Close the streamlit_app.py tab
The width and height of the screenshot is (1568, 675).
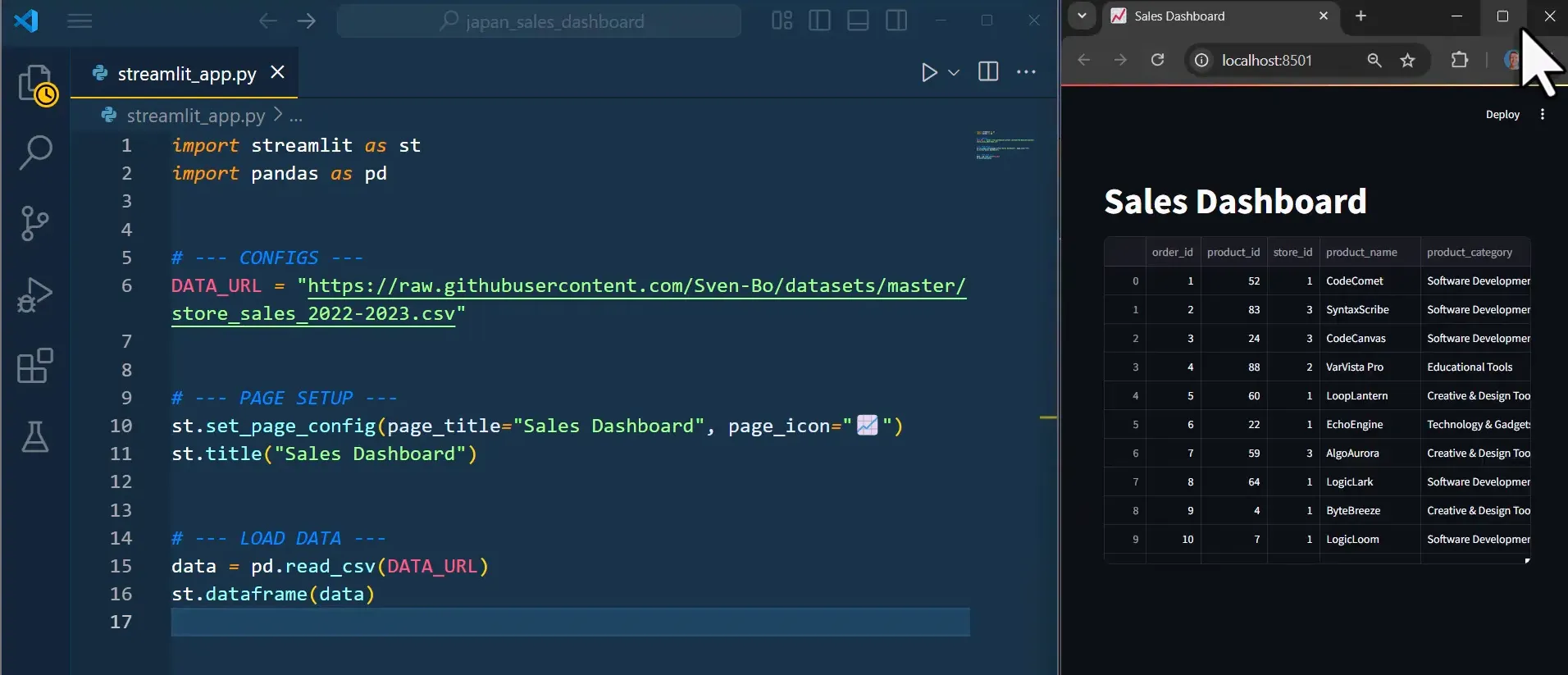278,72
